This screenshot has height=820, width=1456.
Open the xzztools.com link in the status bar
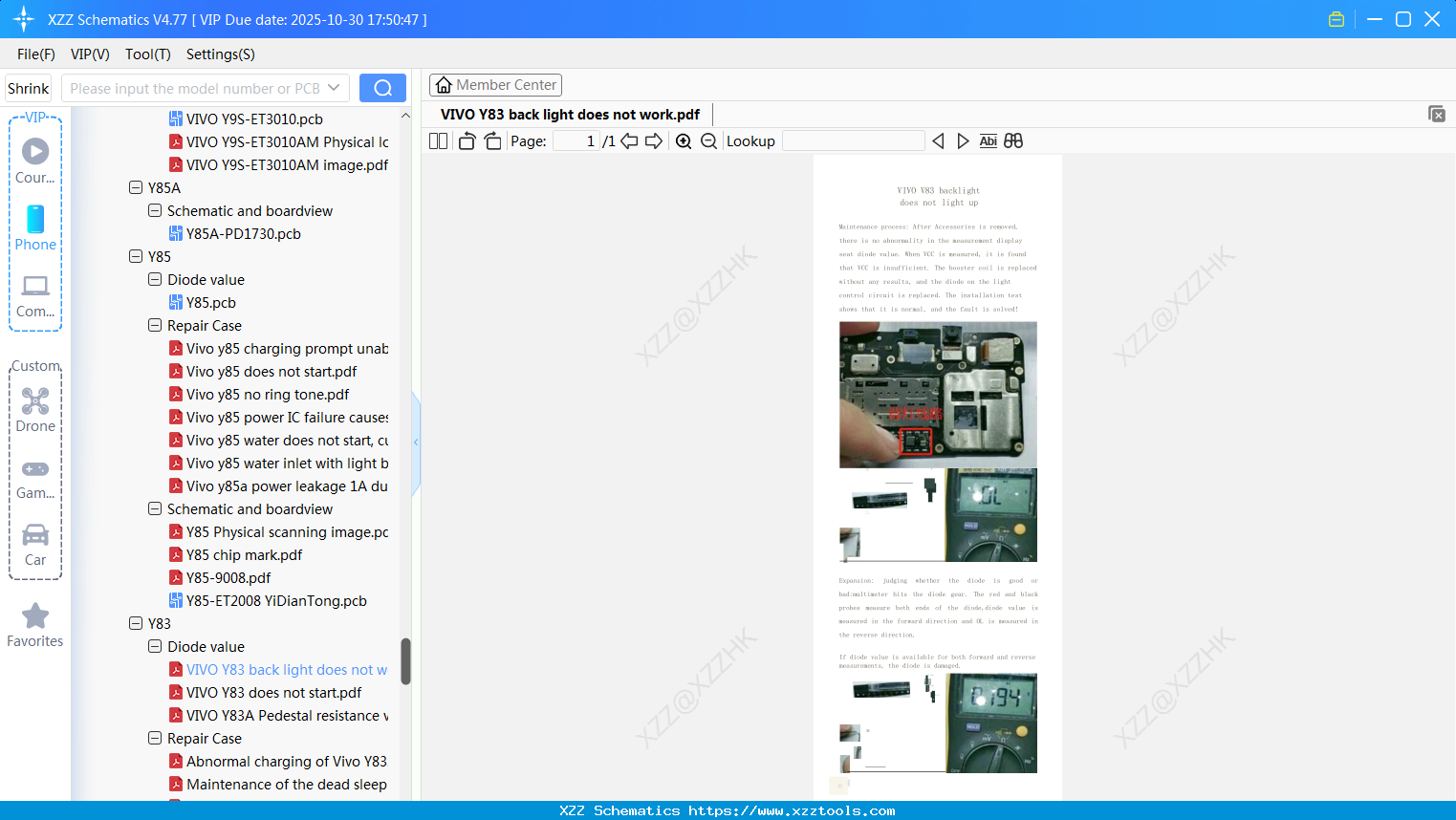(792, 810)
